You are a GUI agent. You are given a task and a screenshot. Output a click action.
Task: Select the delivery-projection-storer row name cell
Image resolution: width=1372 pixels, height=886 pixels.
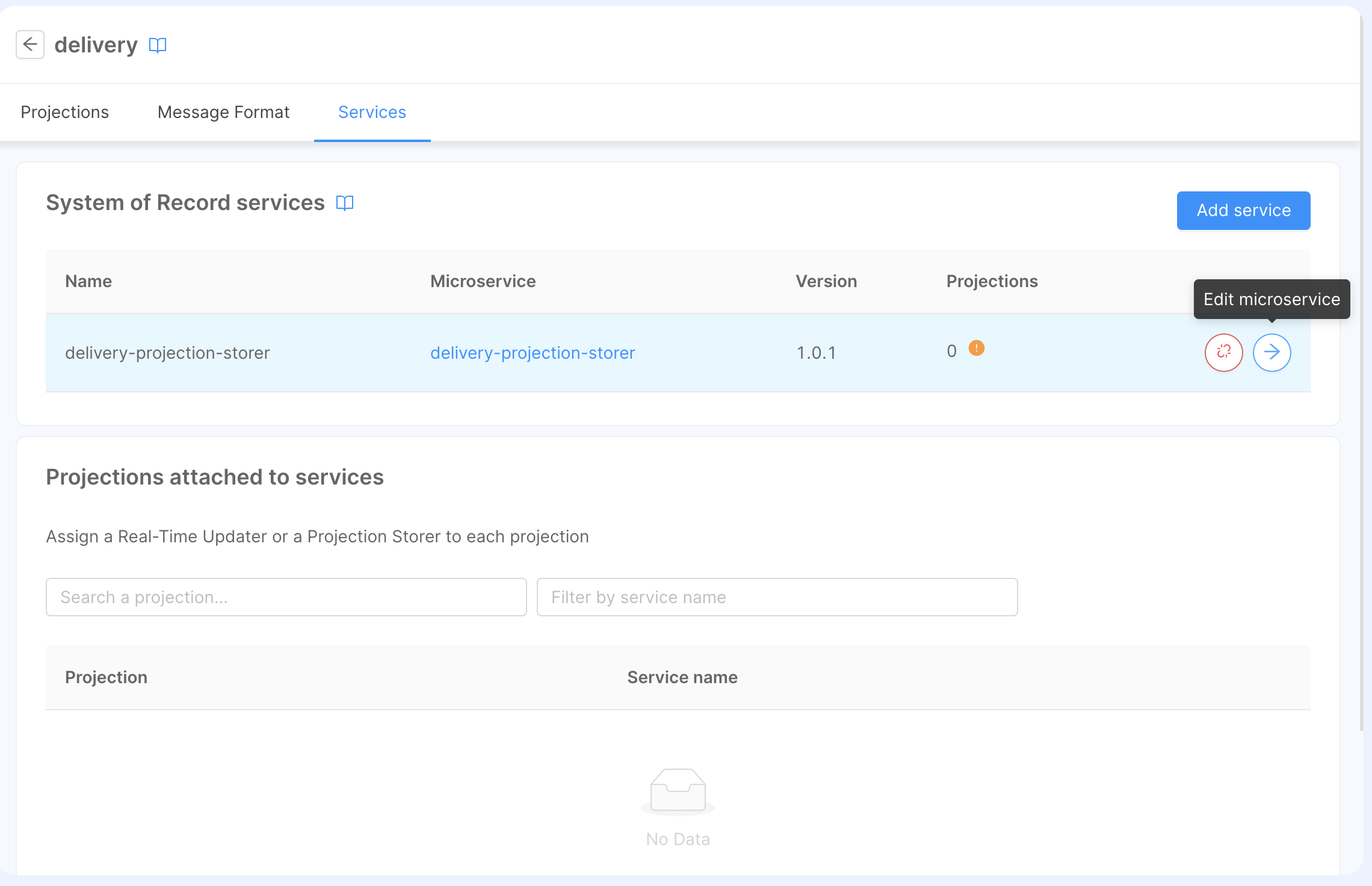click(x=167, y=353)
